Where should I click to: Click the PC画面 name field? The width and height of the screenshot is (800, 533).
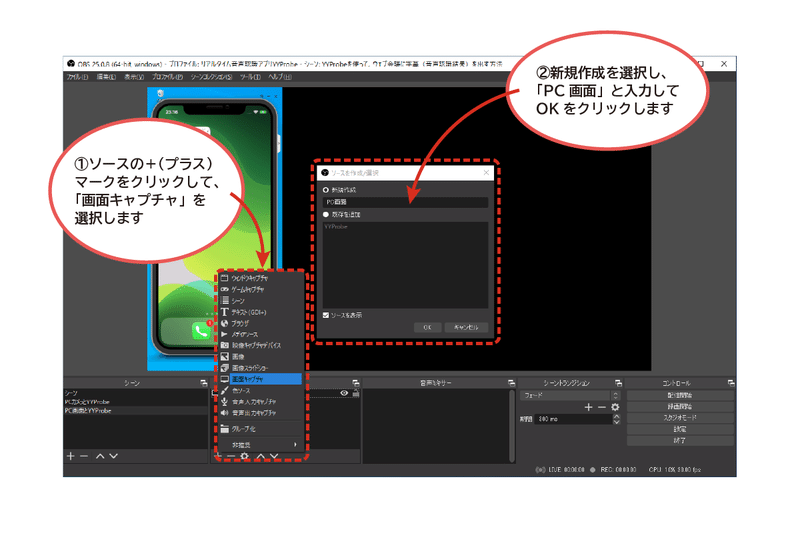click(405, 202)
